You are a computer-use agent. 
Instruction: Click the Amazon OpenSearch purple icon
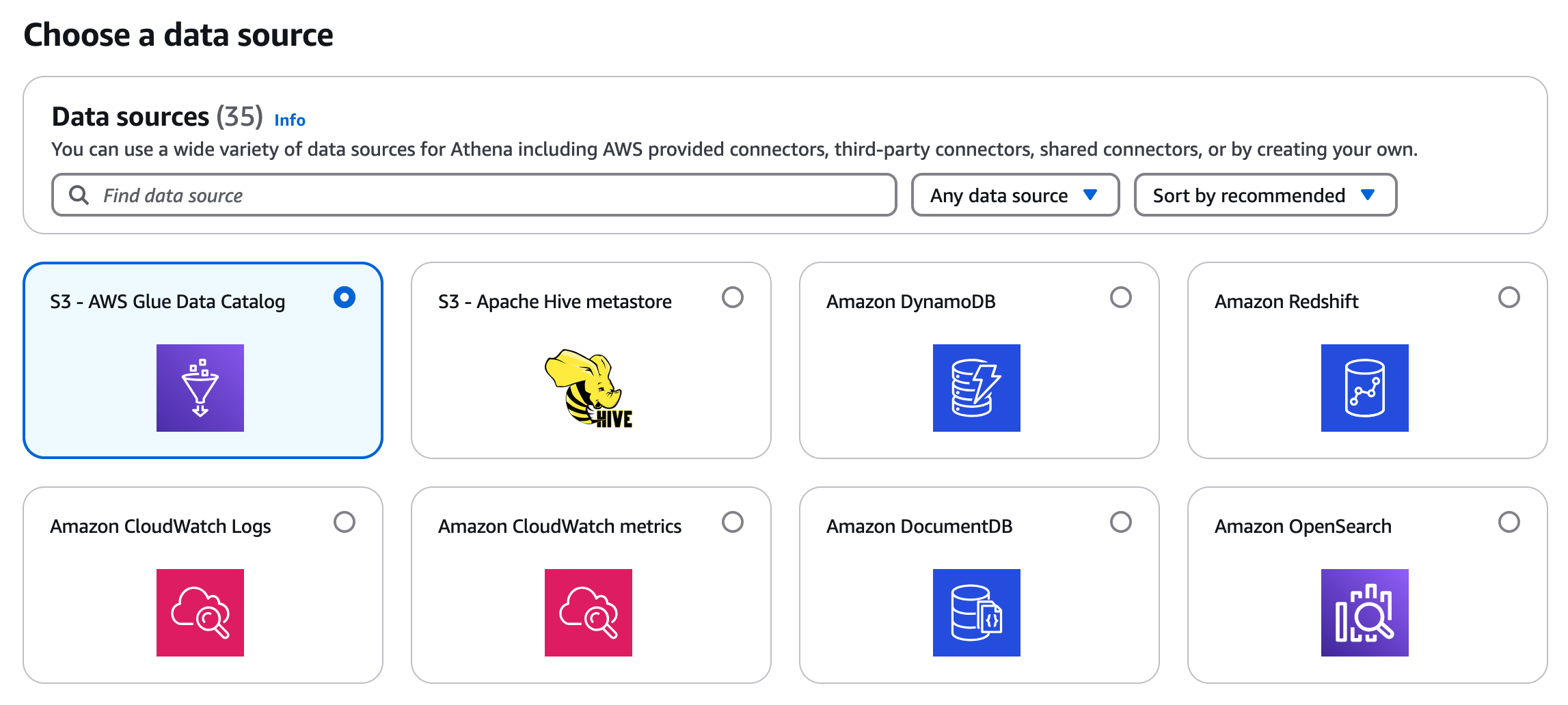(x=1365, y=613)
